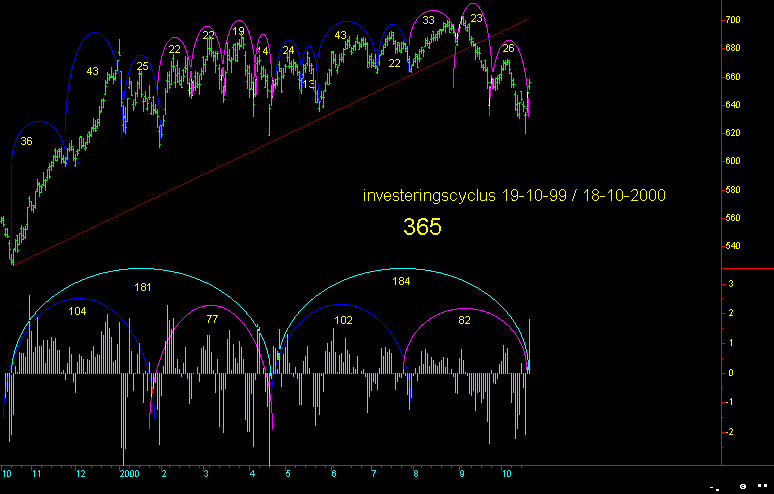Screen dimensions: 774x494
Task: Click the 580 price axis value
Action: tap(733, 190)
